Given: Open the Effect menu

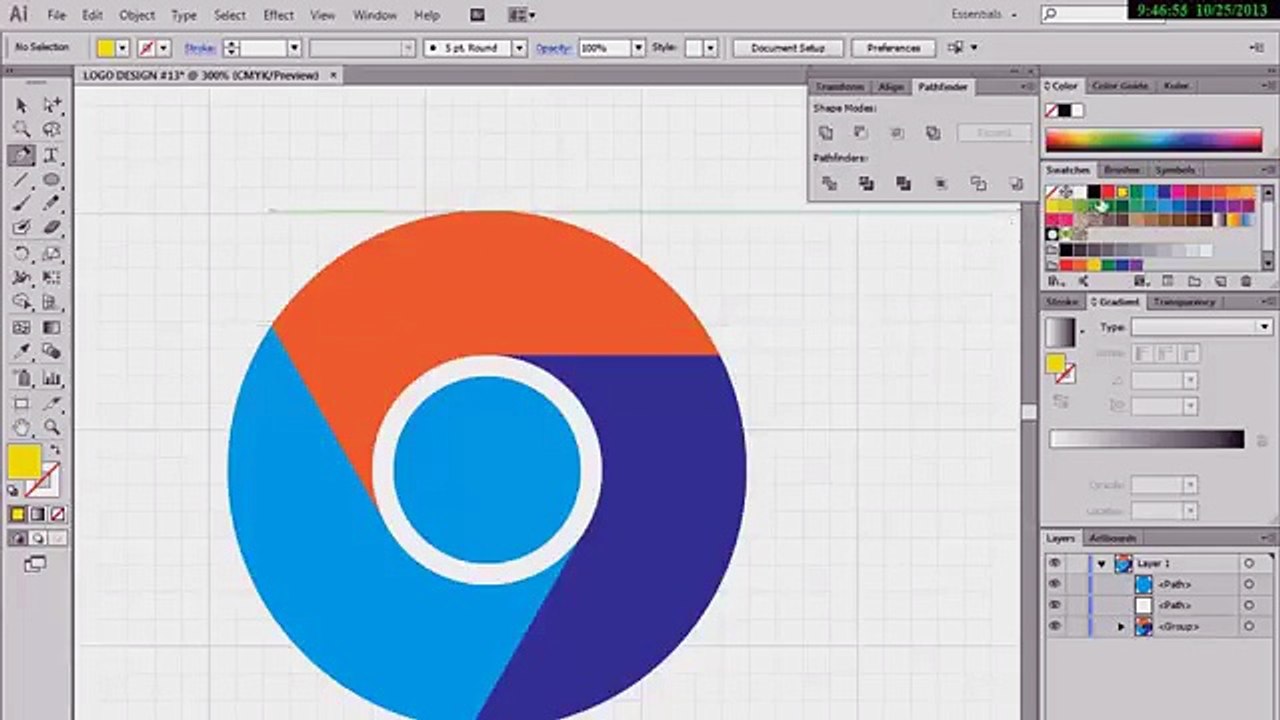Looking at the screenshot, I should tap(278, 15).
